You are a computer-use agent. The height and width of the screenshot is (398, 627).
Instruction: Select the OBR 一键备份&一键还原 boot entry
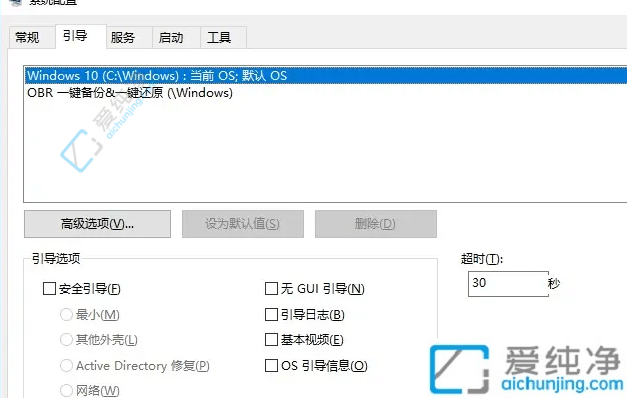click(325, 93)
